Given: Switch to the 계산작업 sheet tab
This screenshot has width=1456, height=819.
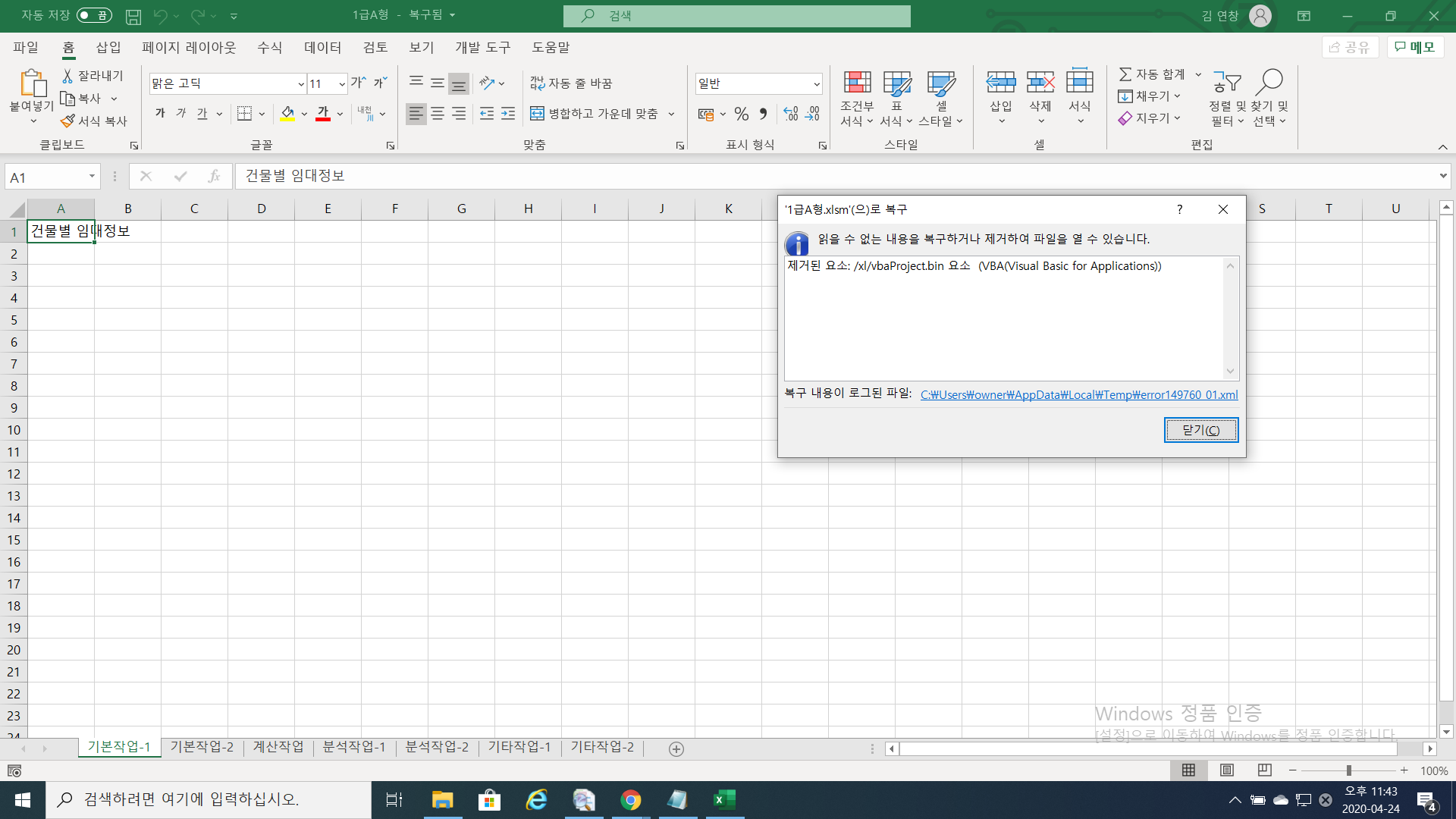Looking at the screenshot, I should (278, 747).
